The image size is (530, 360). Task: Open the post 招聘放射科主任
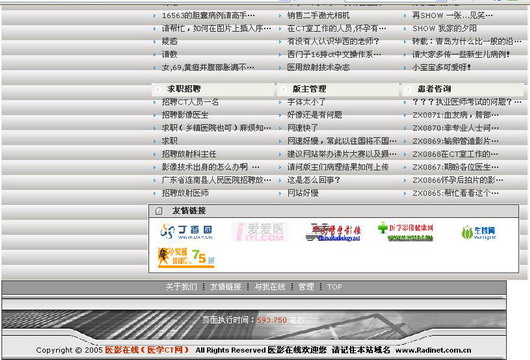pos(189,154)
